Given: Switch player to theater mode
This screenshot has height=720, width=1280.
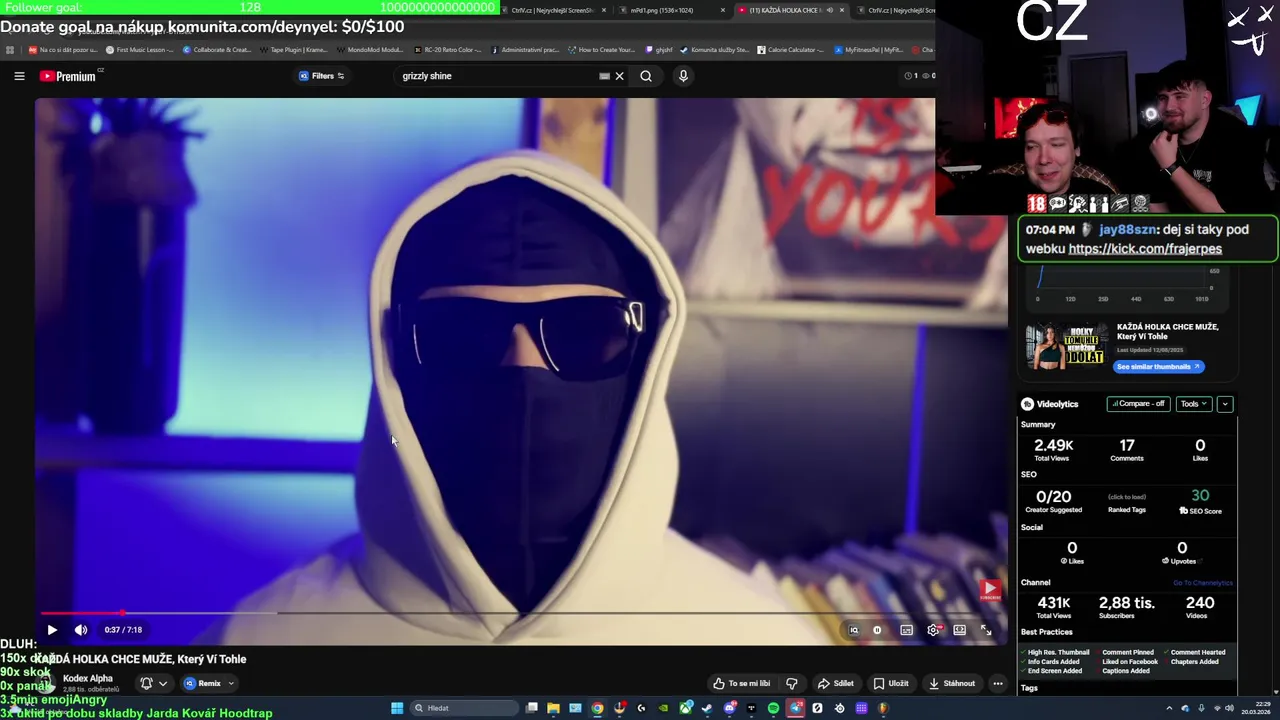Looking at the screenshot, I should click(959, 630).
